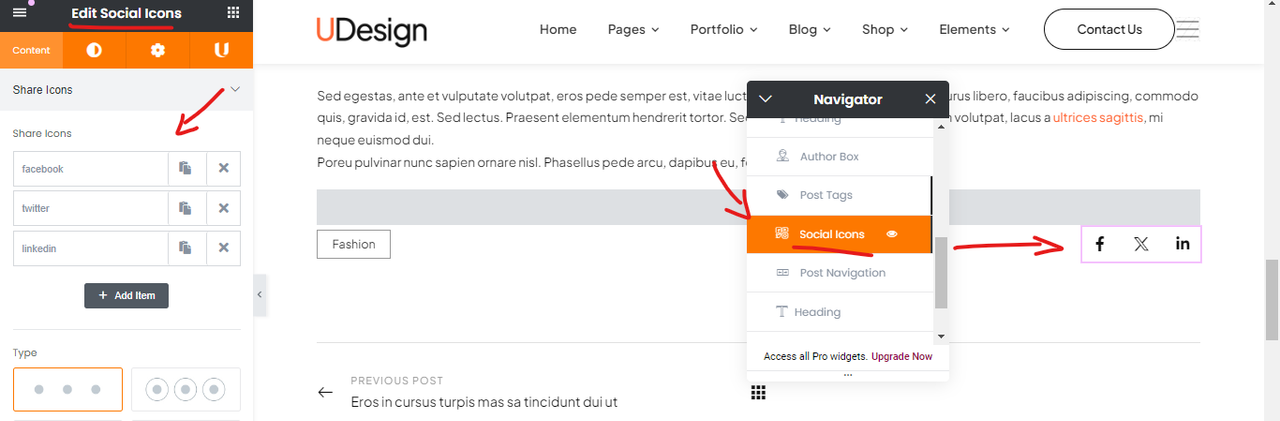
Task: Collapse the editor side panel
Action: pos(260,295)
